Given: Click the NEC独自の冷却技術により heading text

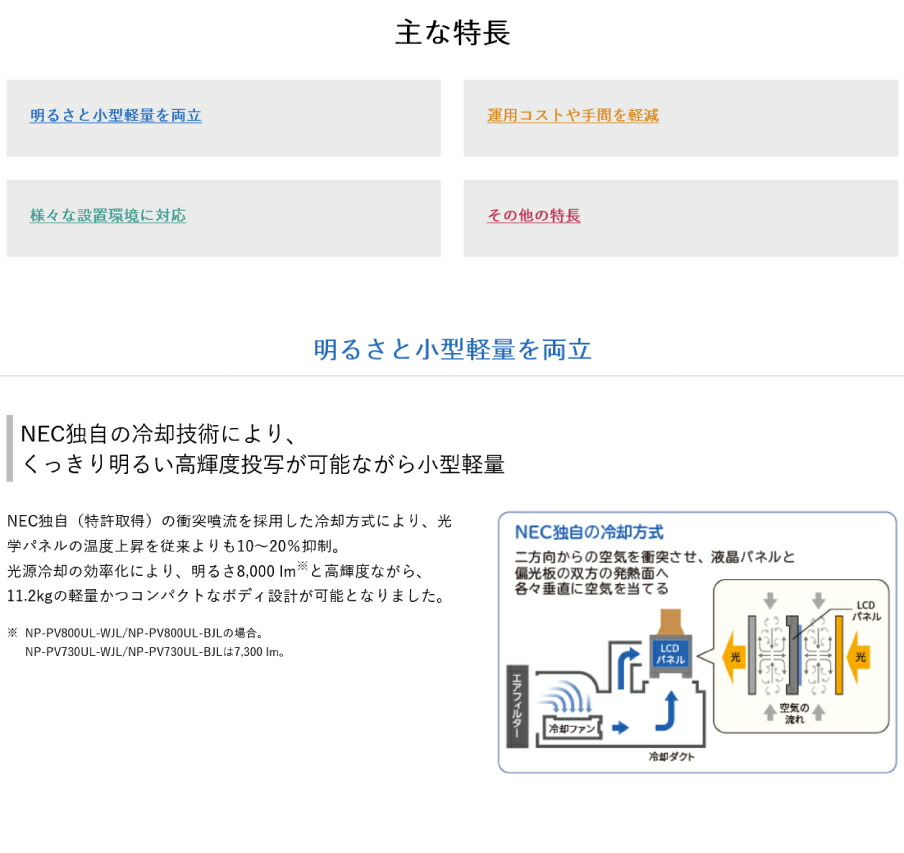Looking at the screenshot, I should [160, 434].
